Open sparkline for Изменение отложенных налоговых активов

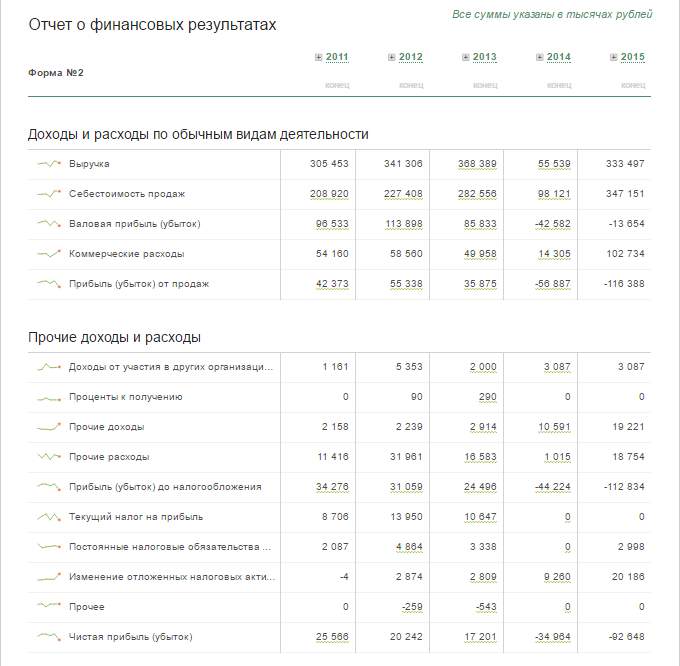coord(49,577)
